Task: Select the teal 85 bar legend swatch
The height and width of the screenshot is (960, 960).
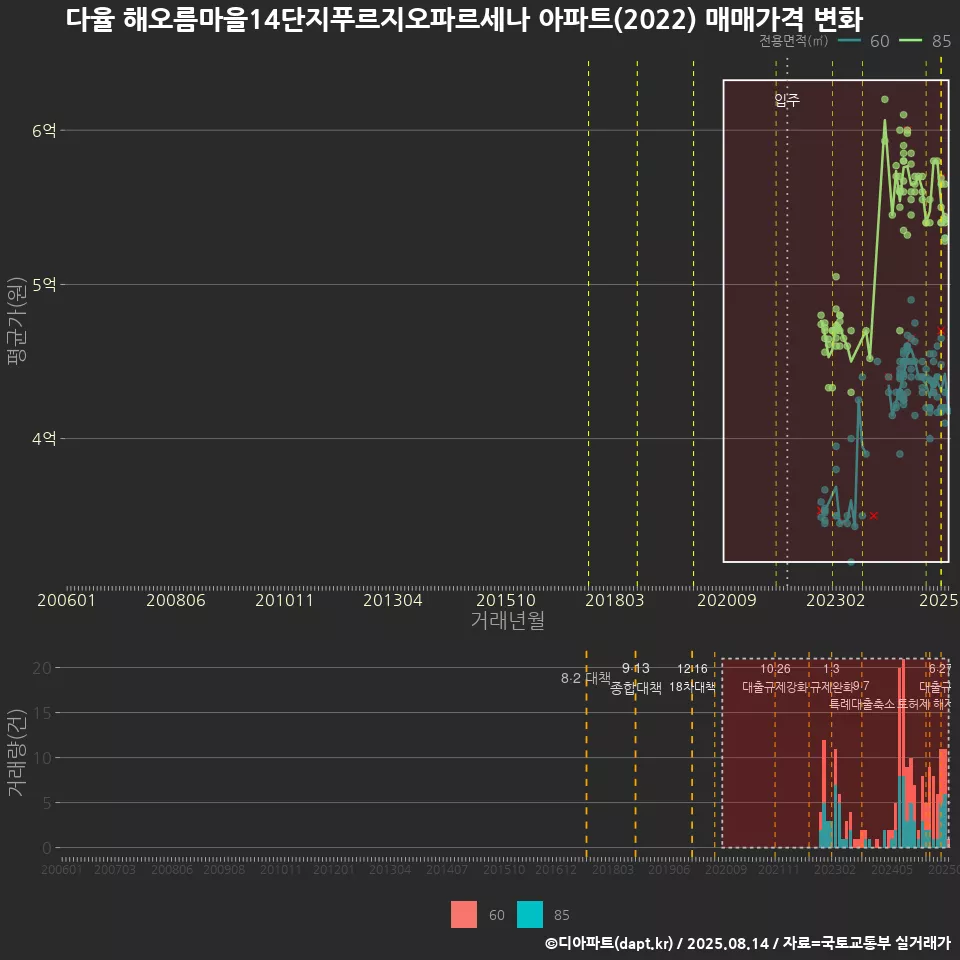Action: 530,915
